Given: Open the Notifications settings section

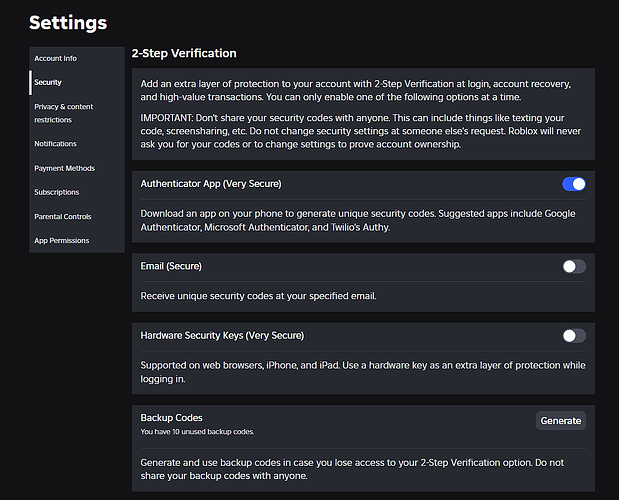Looking at the screenshot, I should pos(55,144).
